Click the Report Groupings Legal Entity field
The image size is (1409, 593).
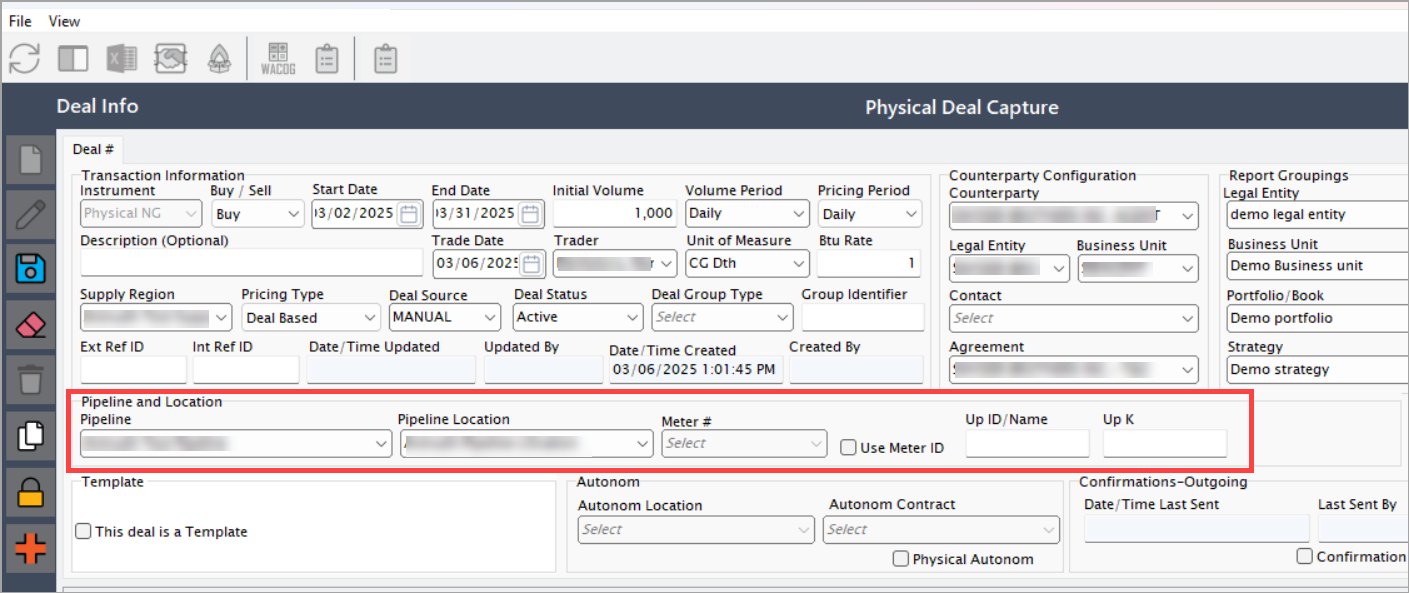point(1317,214)
